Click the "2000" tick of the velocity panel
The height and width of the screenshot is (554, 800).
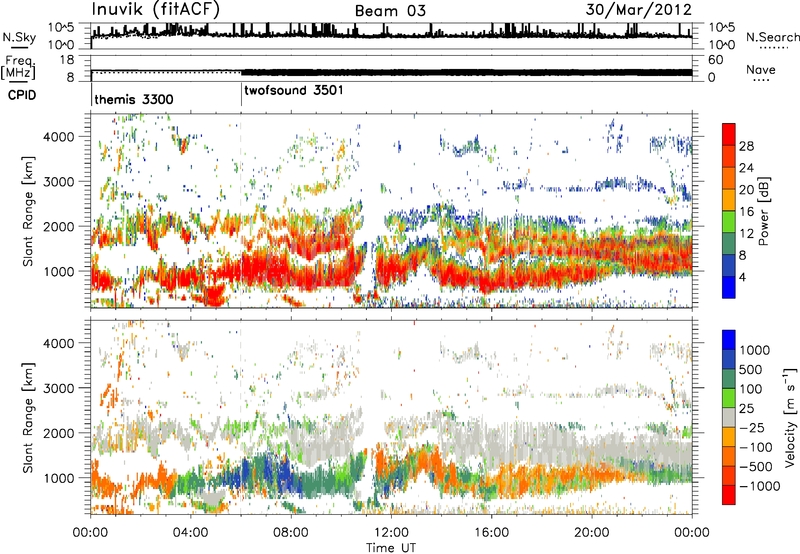coord(58,433)
